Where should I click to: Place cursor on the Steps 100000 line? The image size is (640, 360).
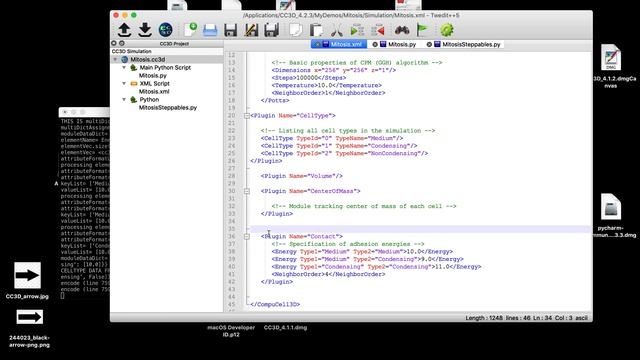309,78
